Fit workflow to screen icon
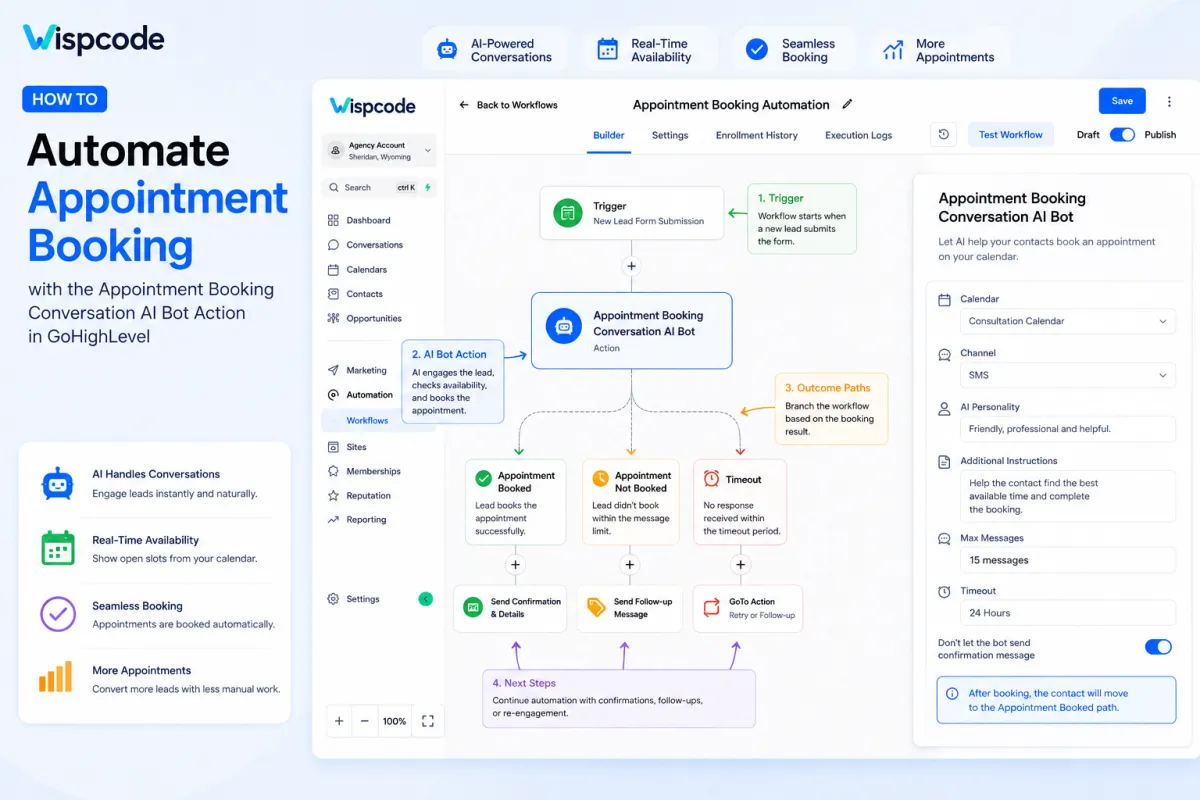Image resolution: width=1200 pixels, height=800 pixels. [x=428, y=721]
